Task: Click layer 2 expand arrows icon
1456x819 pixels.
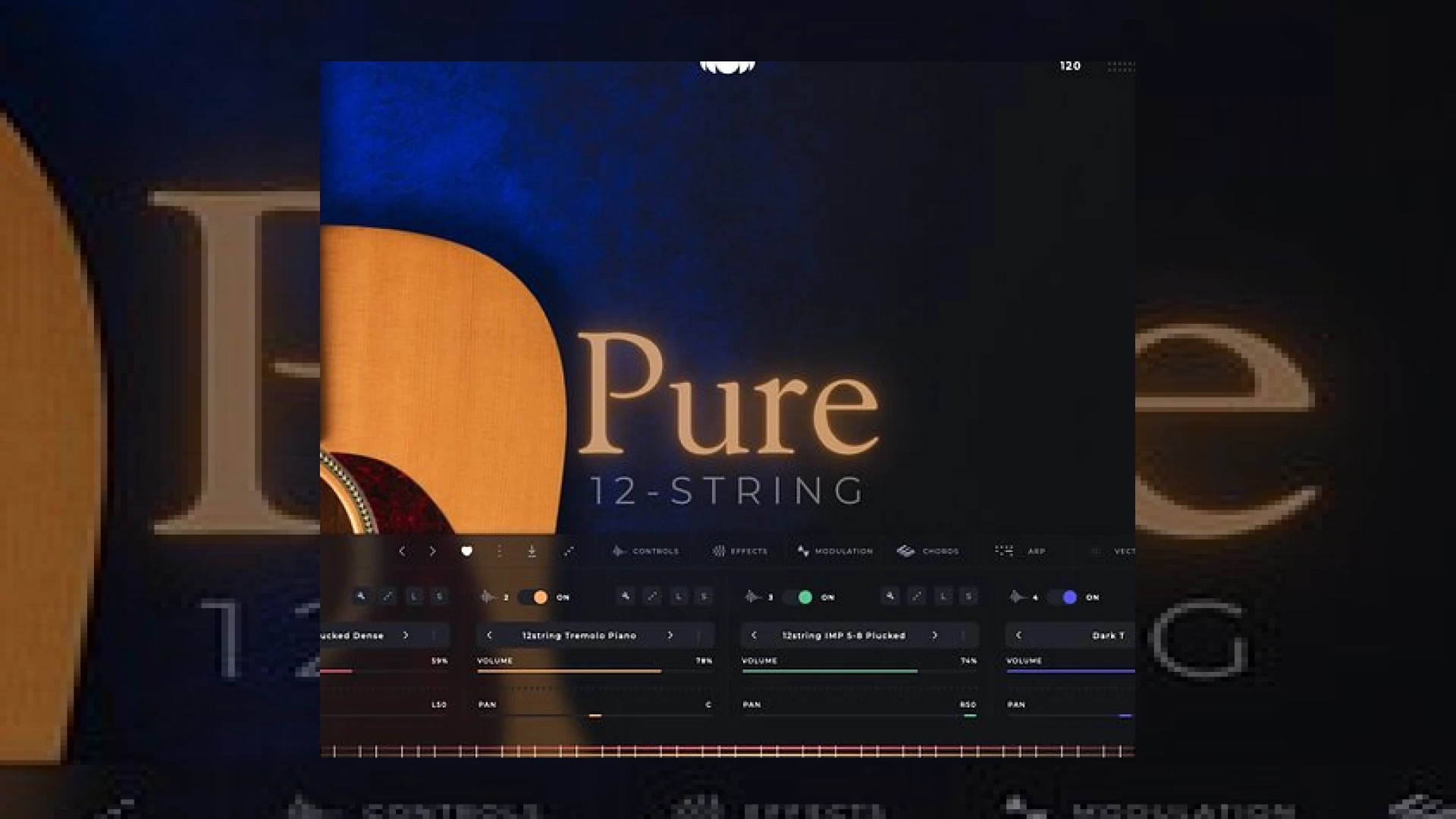Action: [652, 597]
